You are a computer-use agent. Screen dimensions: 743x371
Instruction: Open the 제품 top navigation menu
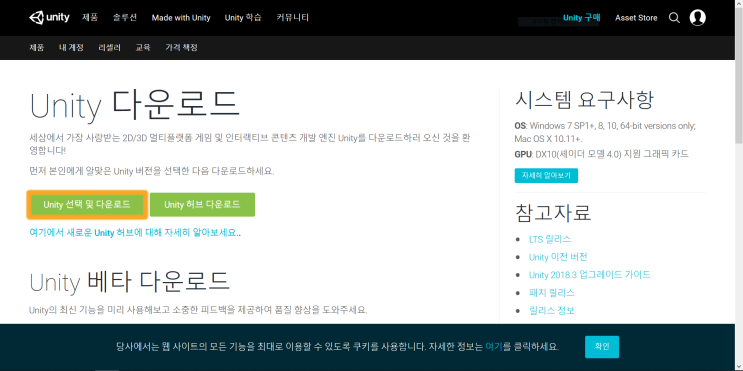(x=90, y=18)
